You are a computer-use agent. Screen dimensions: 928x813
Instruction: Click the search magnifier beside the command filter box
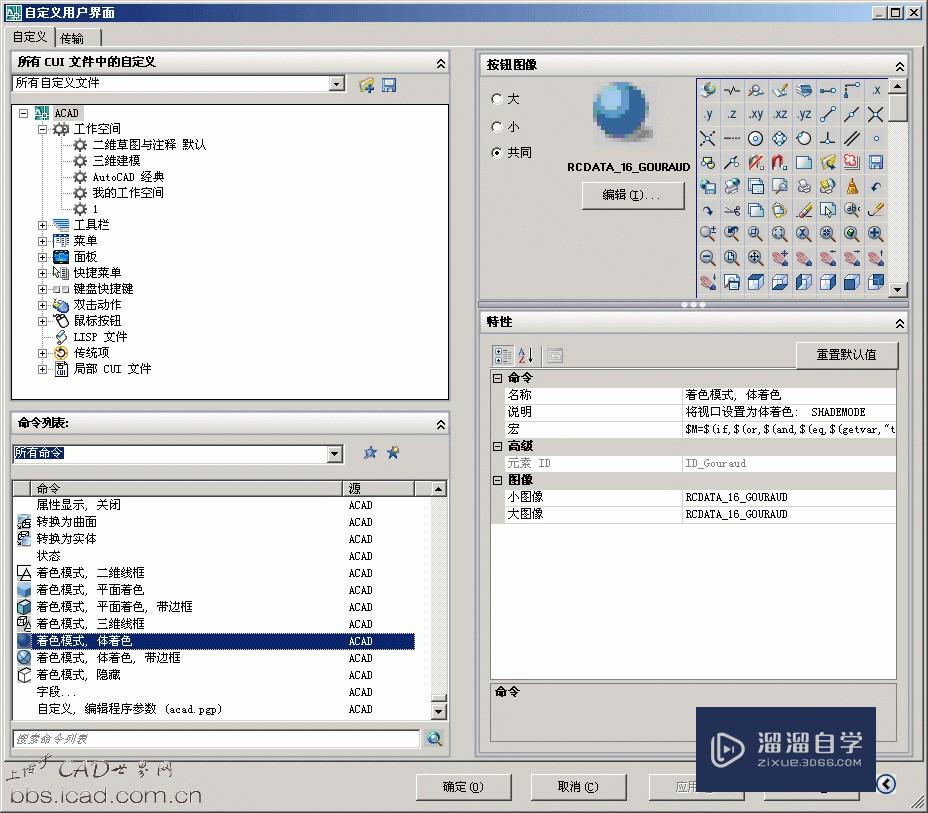point(434,737)
